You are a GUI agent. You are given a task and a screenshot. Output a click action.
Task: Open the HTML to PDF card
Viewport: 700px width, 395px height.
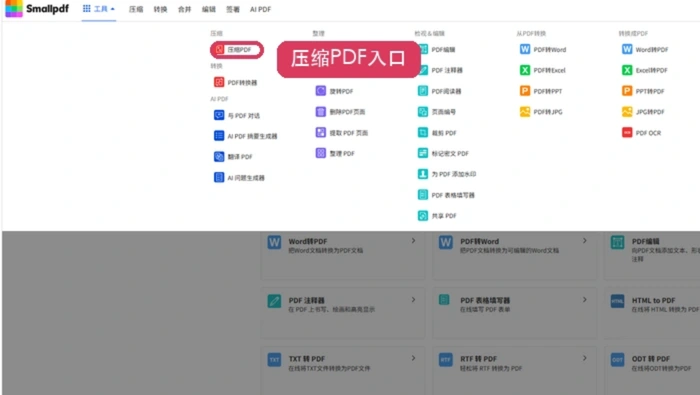tap(652, 312)
